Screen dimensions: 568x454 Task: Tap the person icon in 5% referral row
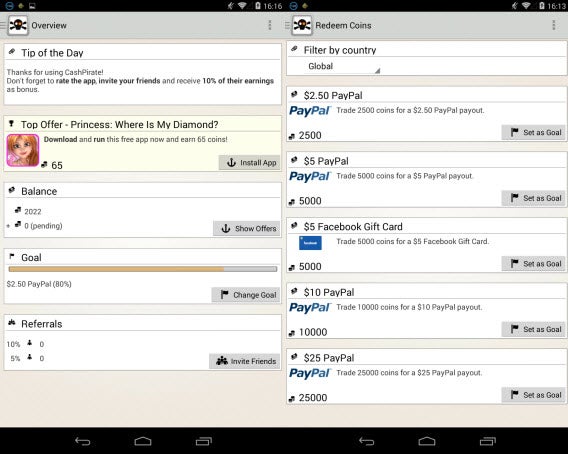(x=30, y=357)
